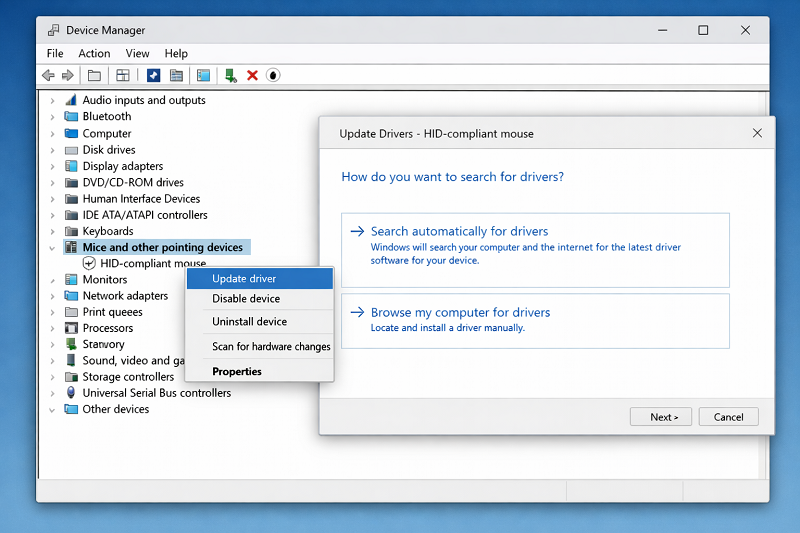Open the View menu
800x533 pixels.
(x=137, y=54)
